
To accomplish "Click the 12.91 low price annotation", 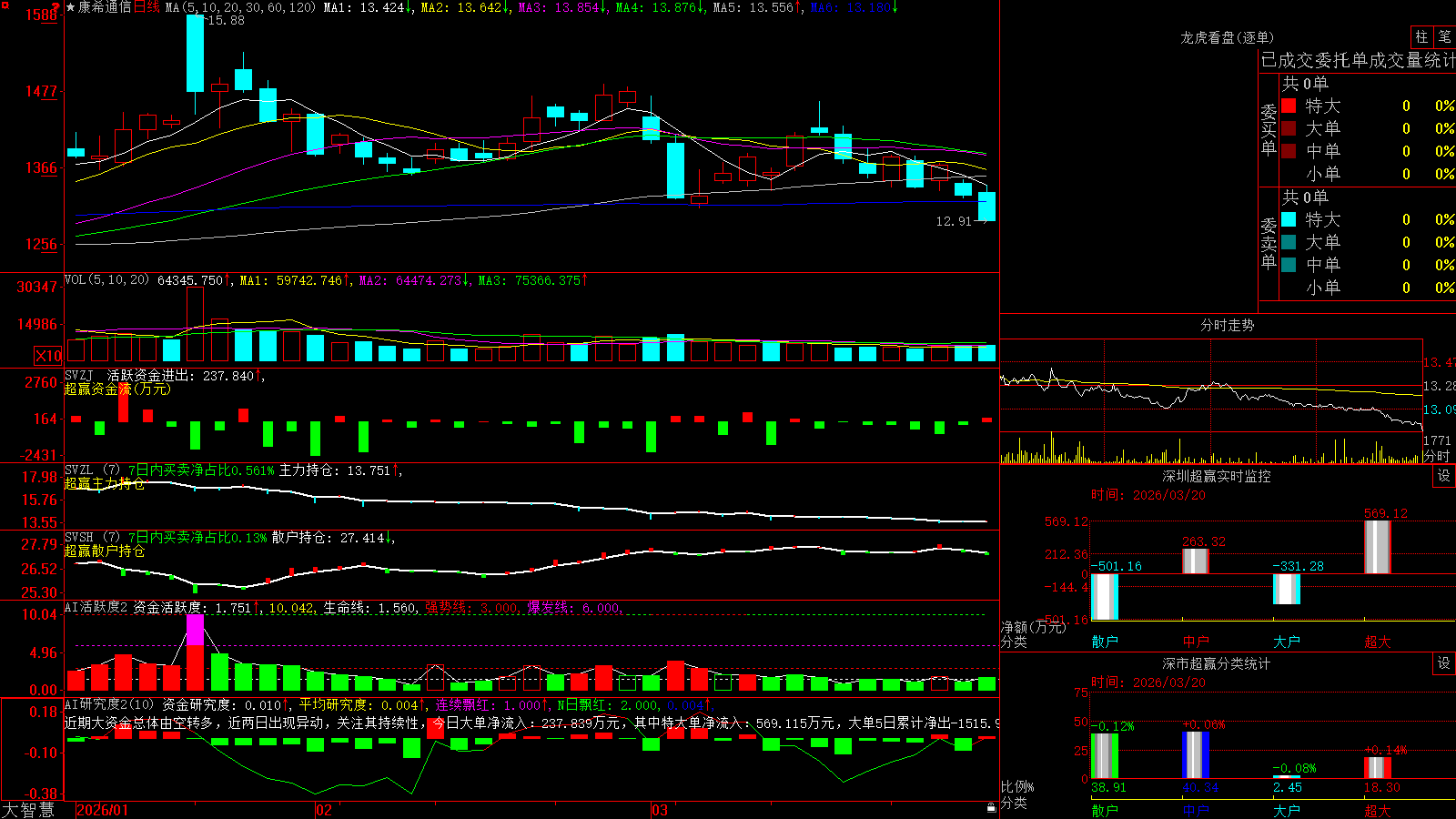I will 954,221.
